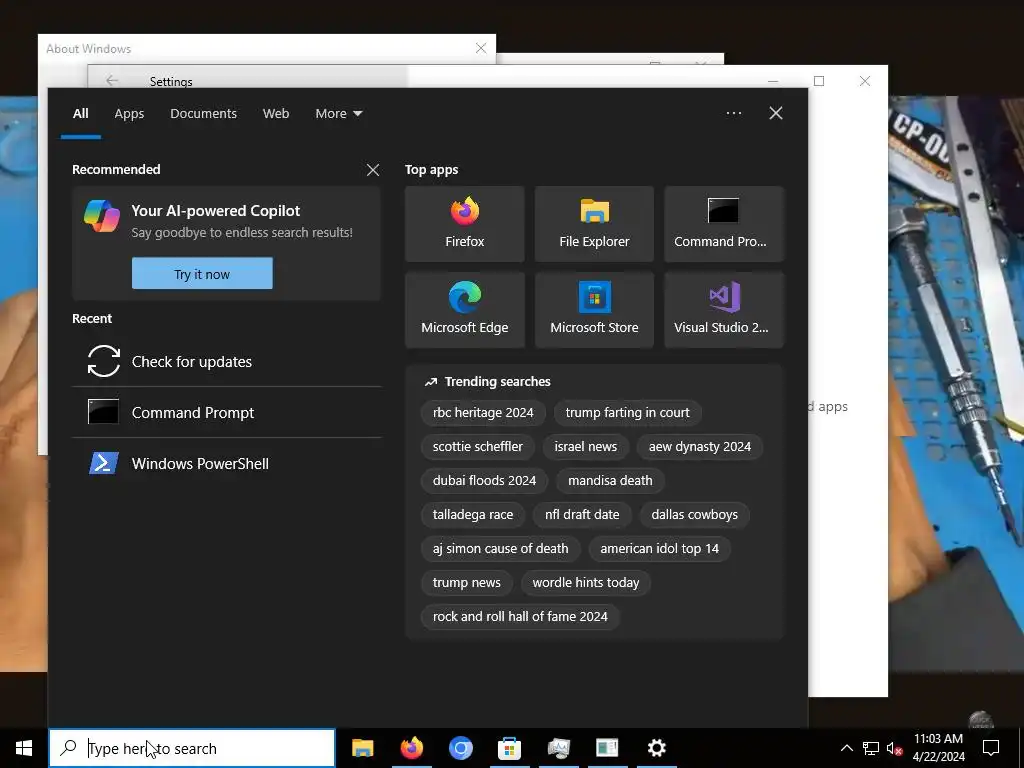Search trending israel news
This screenshot has width=1024, height=768.
(x=586, y=447)
